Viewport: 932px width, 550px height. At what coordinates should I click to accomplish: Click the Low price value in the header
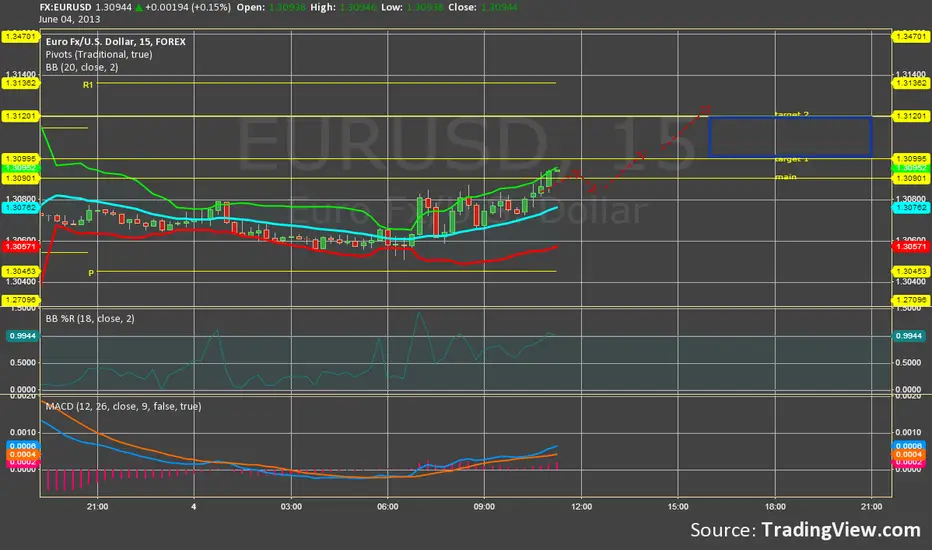coord(425,7)
